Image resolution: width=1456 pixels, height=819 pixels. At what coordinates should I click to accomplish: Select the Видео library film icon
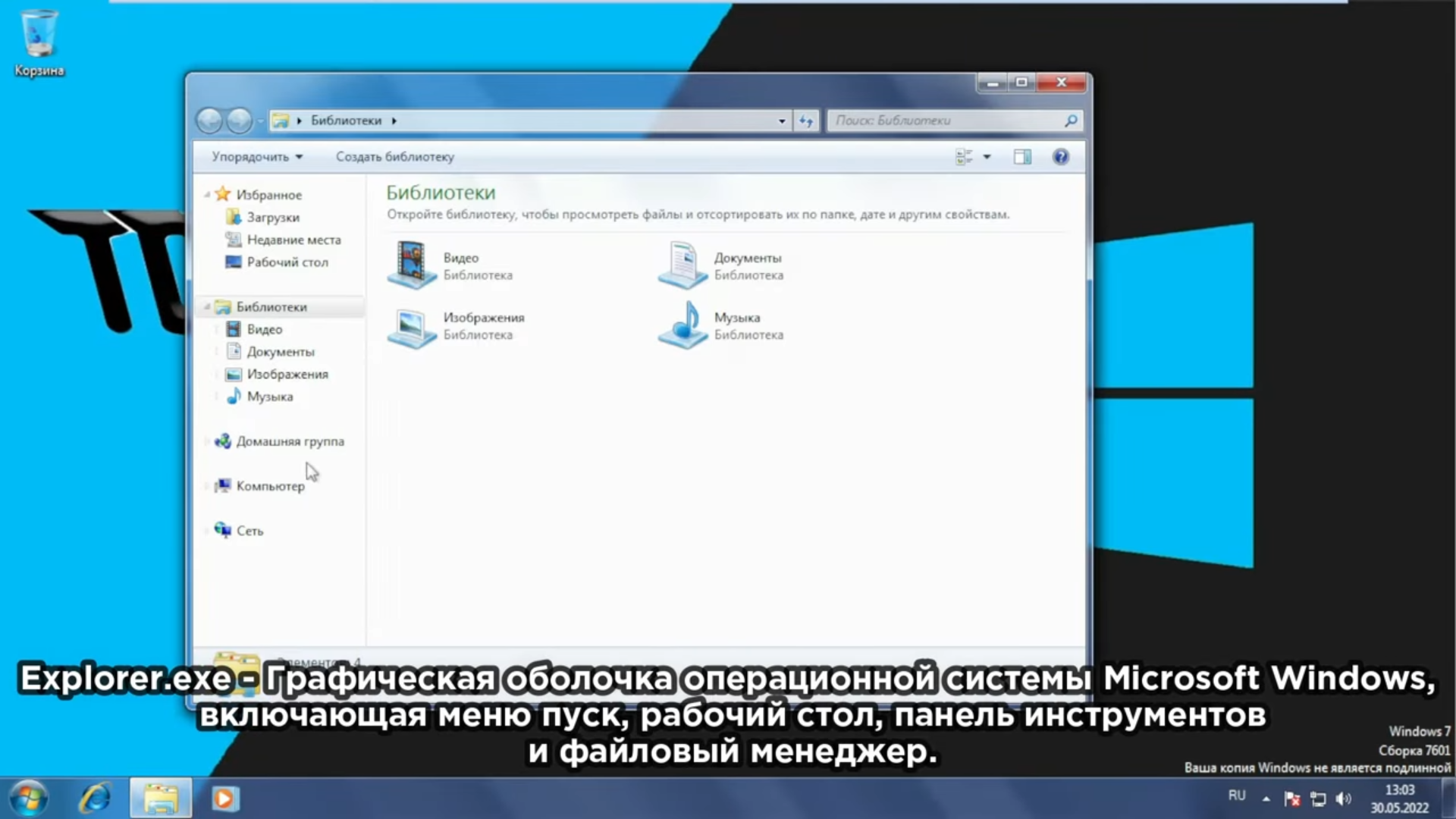tap(412, 265)
